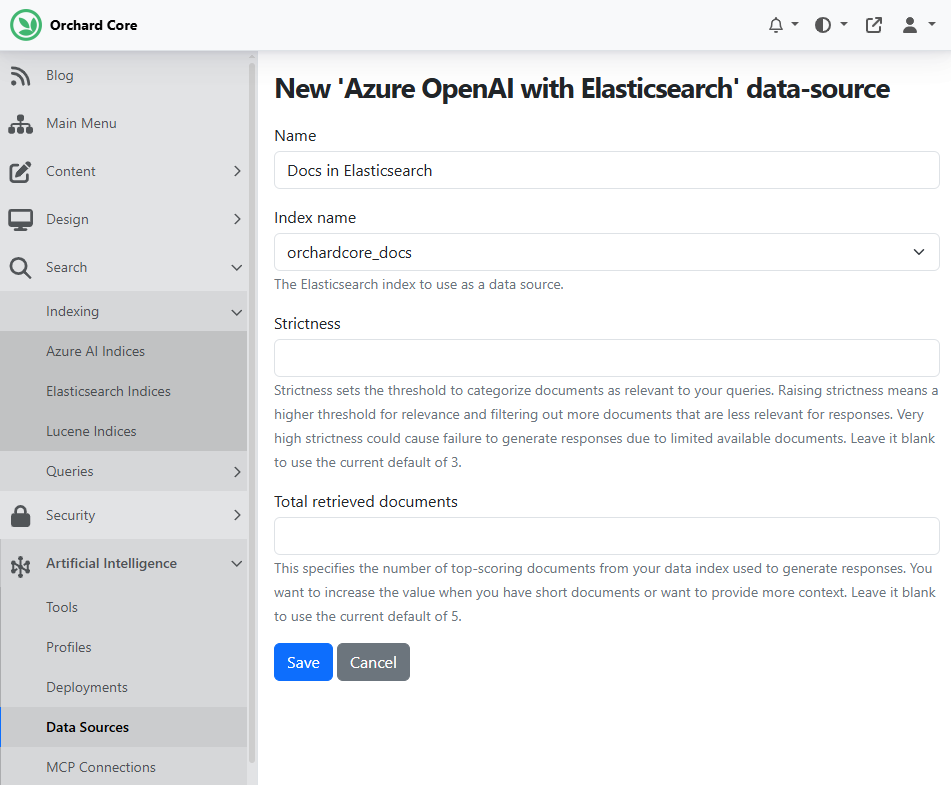Image resolution: width=951 pixels, height=785 pixels.
Task: Click 'The Elasticsearch index to use' hint
Action: click(x=418, y=285)
